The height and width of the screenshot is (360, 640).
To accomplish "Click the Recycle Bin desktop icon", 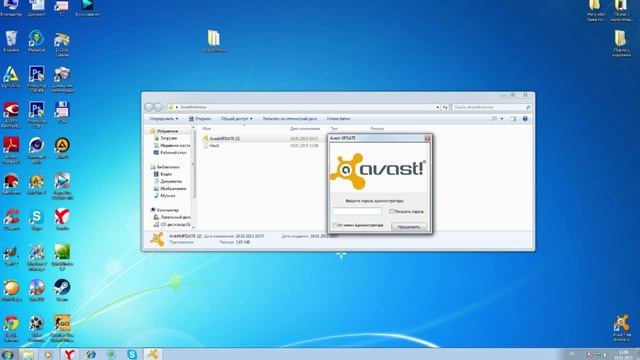I will pos(11,42).
